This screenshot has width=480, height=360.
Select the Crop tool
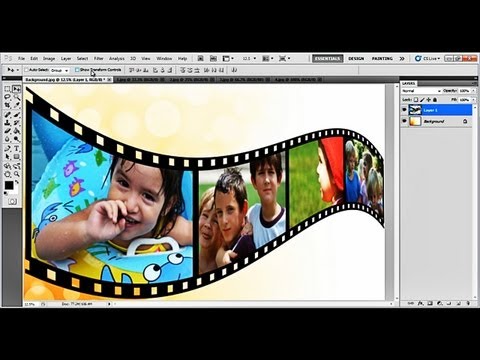pos(7,105)
